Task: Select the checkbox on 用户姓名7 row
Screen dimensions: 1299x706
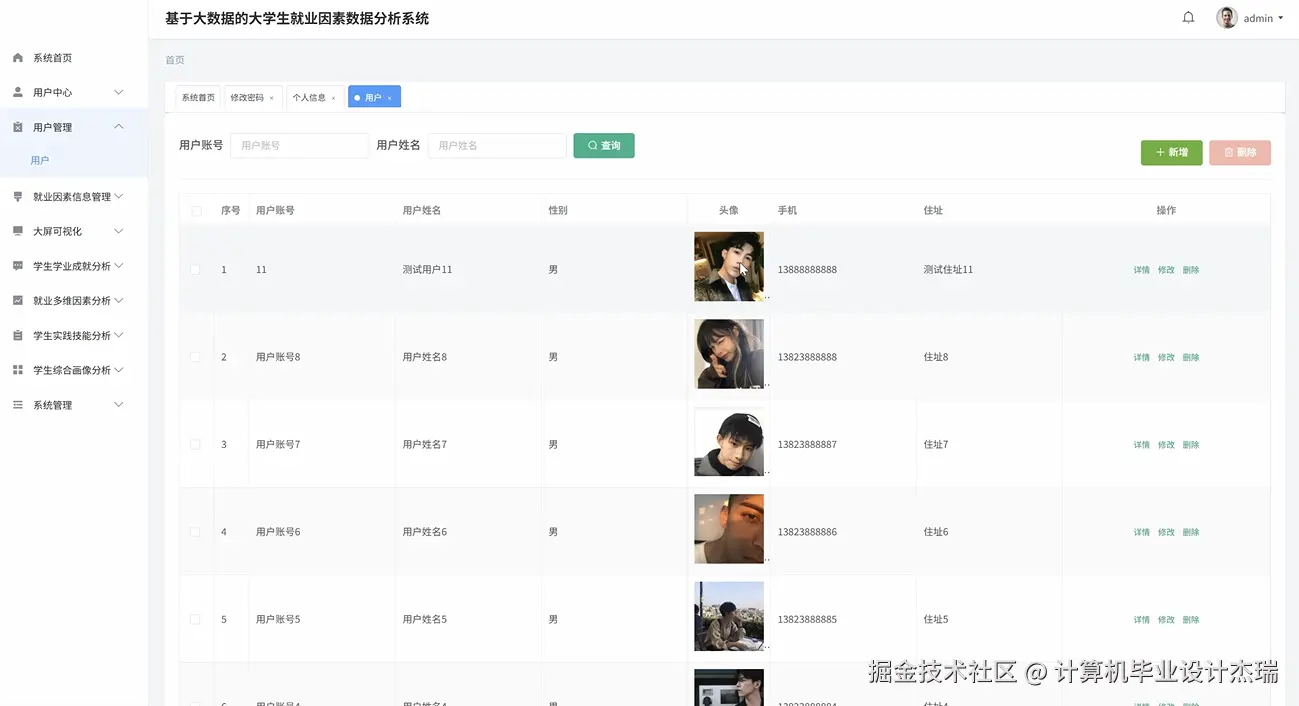Action: (x=196, y=444)
